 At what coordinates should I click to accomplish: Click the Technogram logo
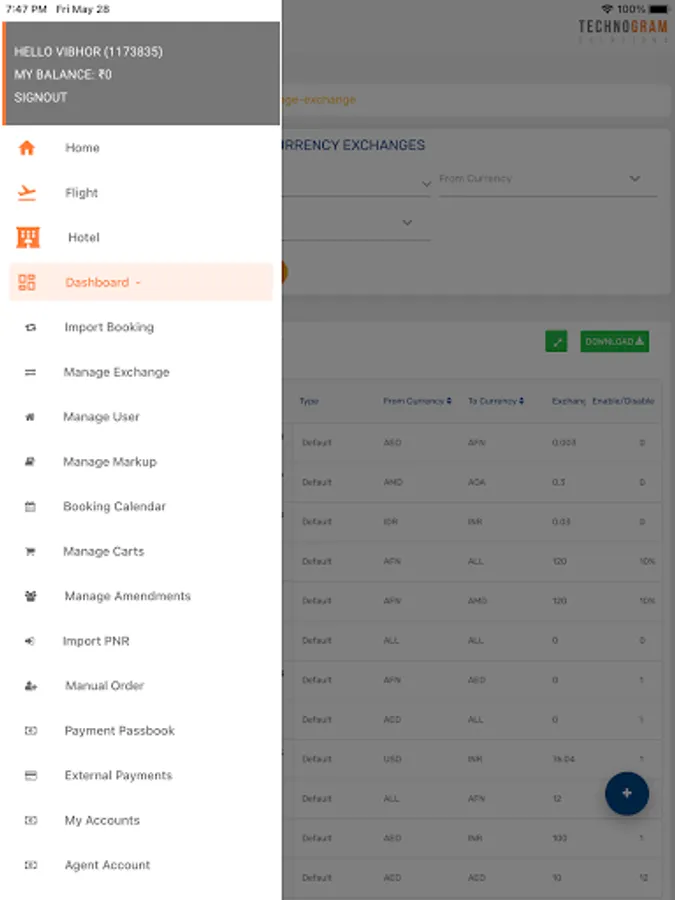pos(623,31)
